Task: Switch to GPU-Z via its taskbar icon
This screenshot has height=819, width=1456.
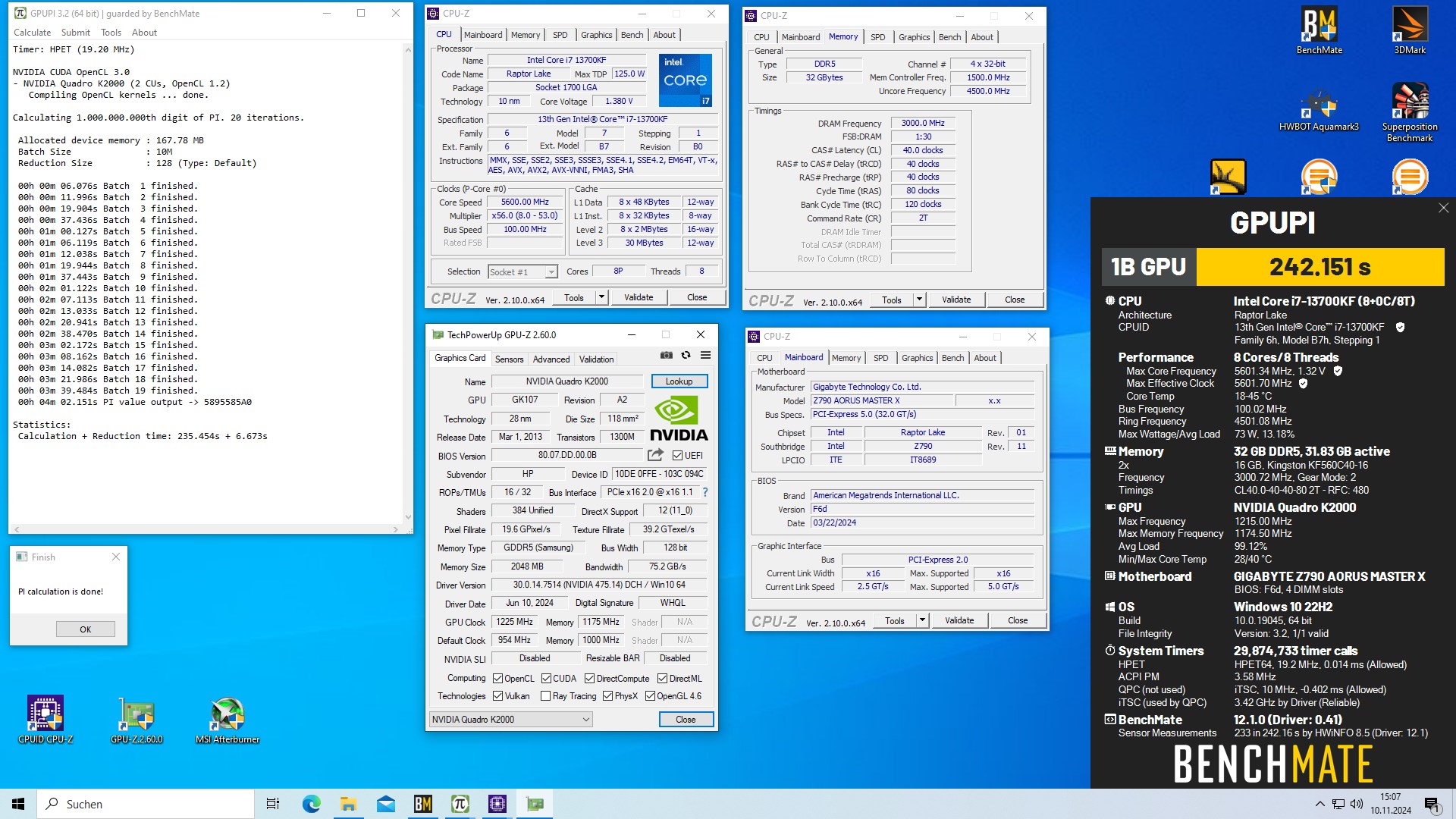Action: coord(535,804)
